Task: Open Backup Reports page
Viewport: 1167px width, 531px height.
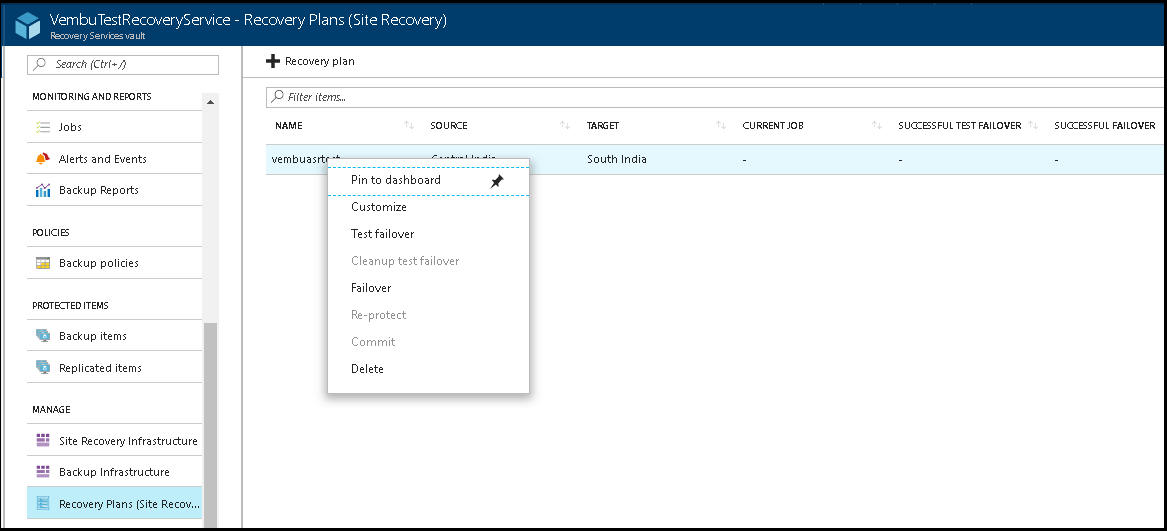Action: (x=115, y=190)
